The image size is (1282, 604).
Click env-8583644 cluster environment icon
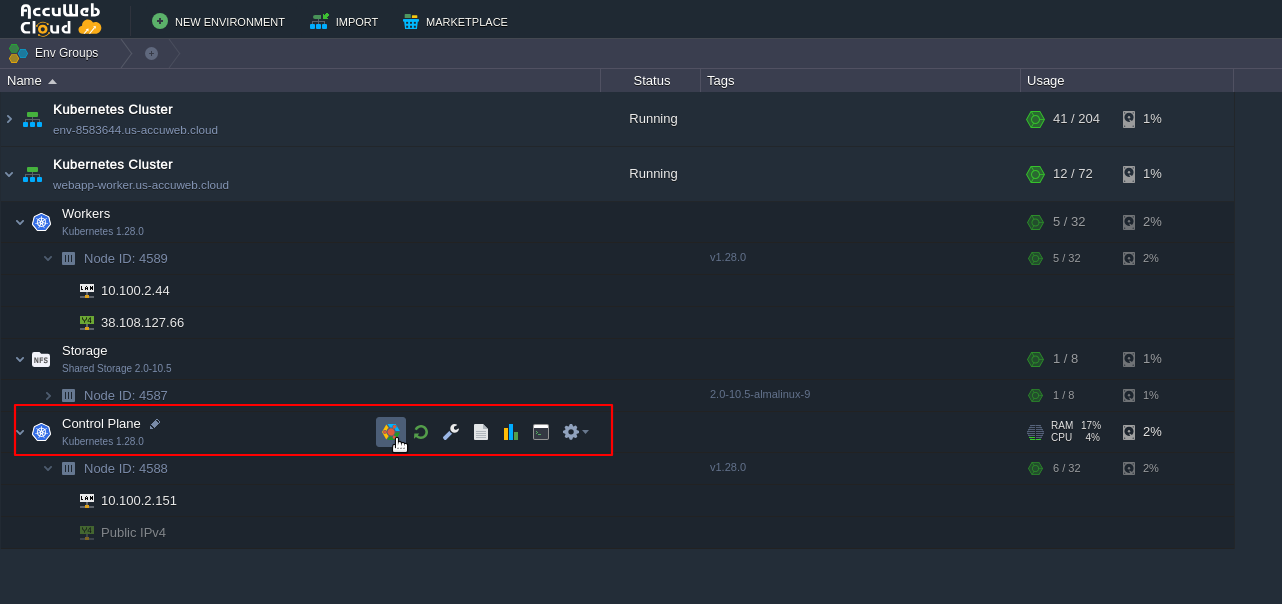(x=33, y=119)
